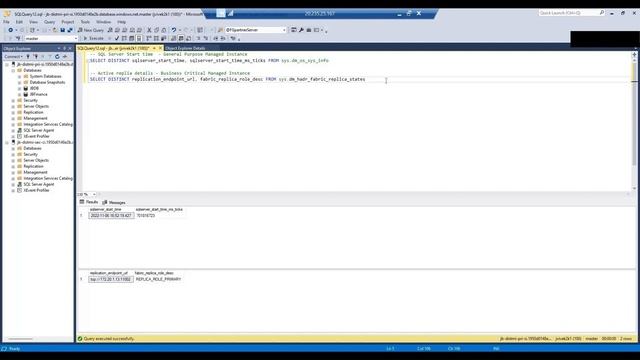Select the second server's XEvent Profiler node
Screen dimensions: 640x360
point(36,191)
